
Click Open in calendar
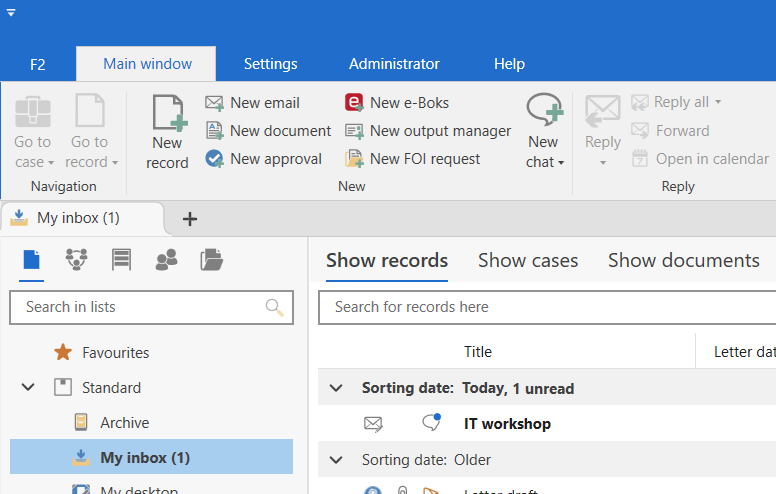click(x=700, y=159)
